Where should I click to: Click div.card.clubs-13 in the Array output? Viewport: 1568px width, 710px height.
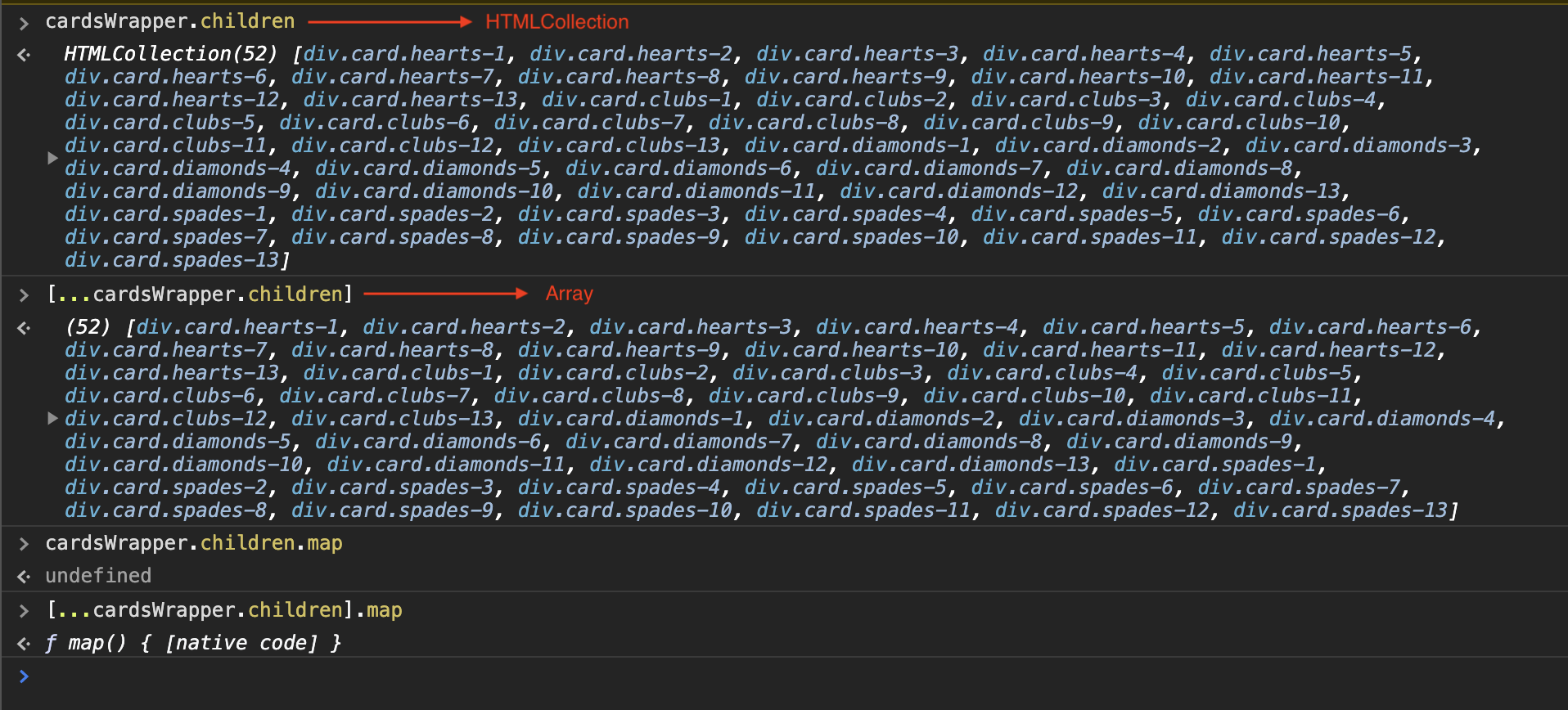pos(393,419)
